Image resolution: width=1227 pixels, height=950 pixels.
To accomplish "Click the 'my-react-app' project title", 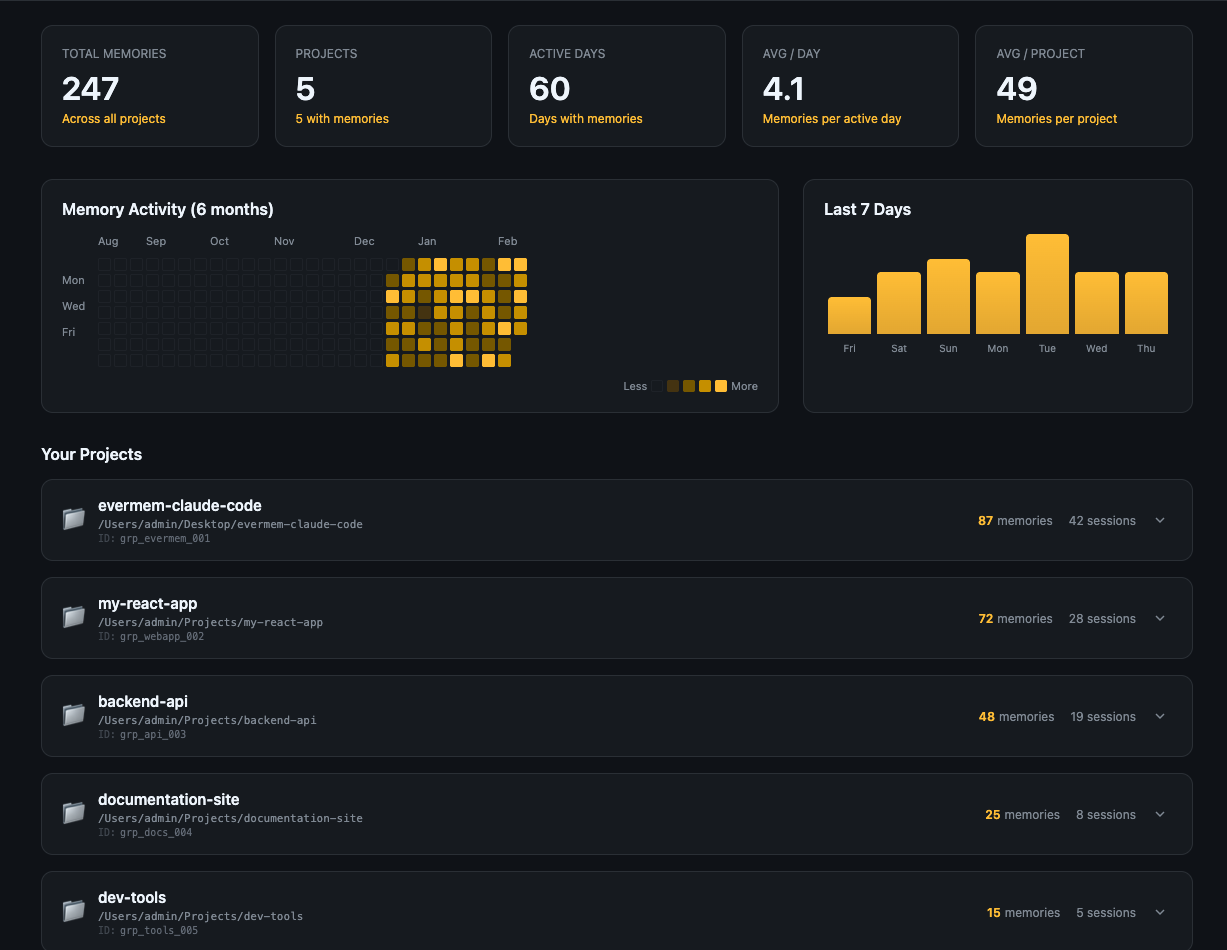I will pyautogui.click(x=148, y=604).
